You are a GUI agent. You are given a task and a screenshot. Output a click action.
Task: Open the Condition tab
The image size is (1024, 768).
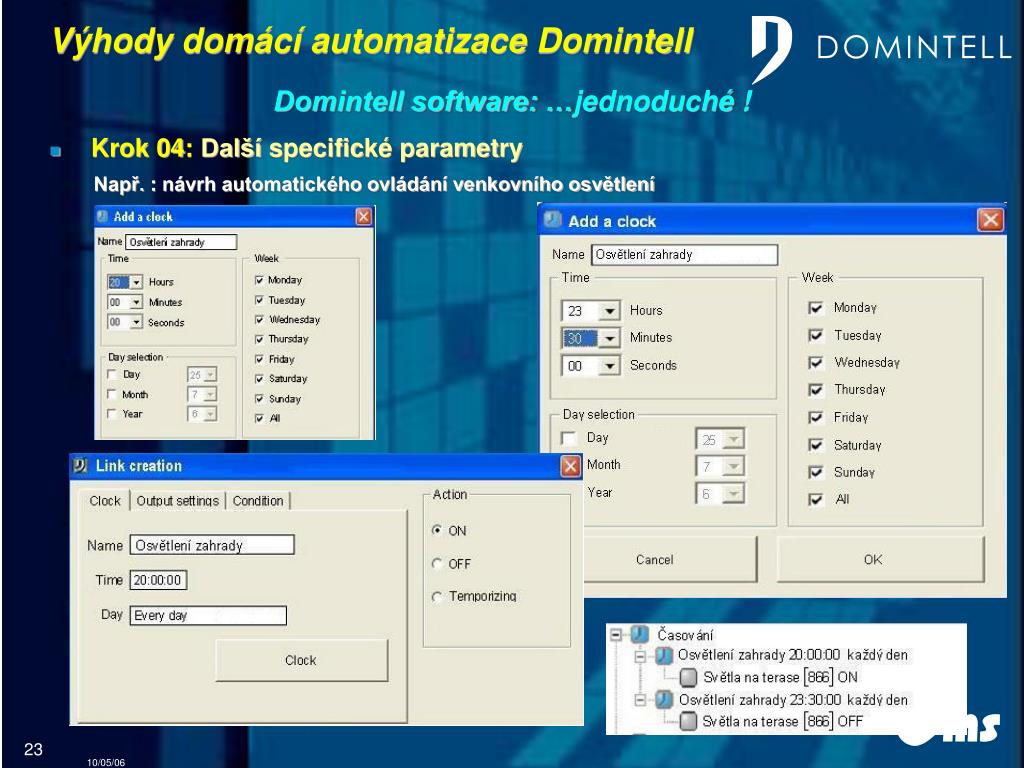[x=258, y=501]
